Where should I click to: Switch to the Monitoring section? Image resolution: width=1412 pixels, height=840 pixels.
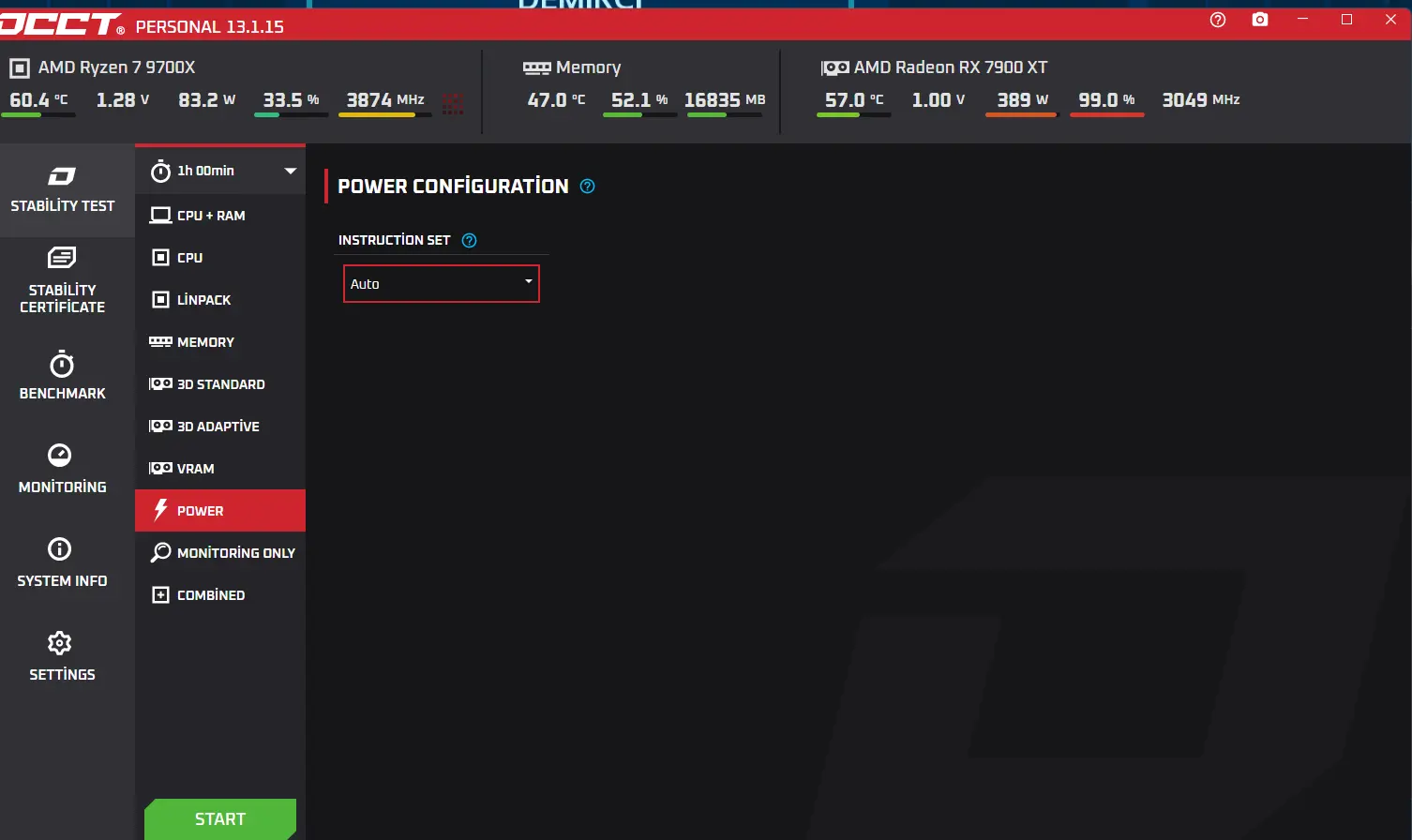[63, 469]
